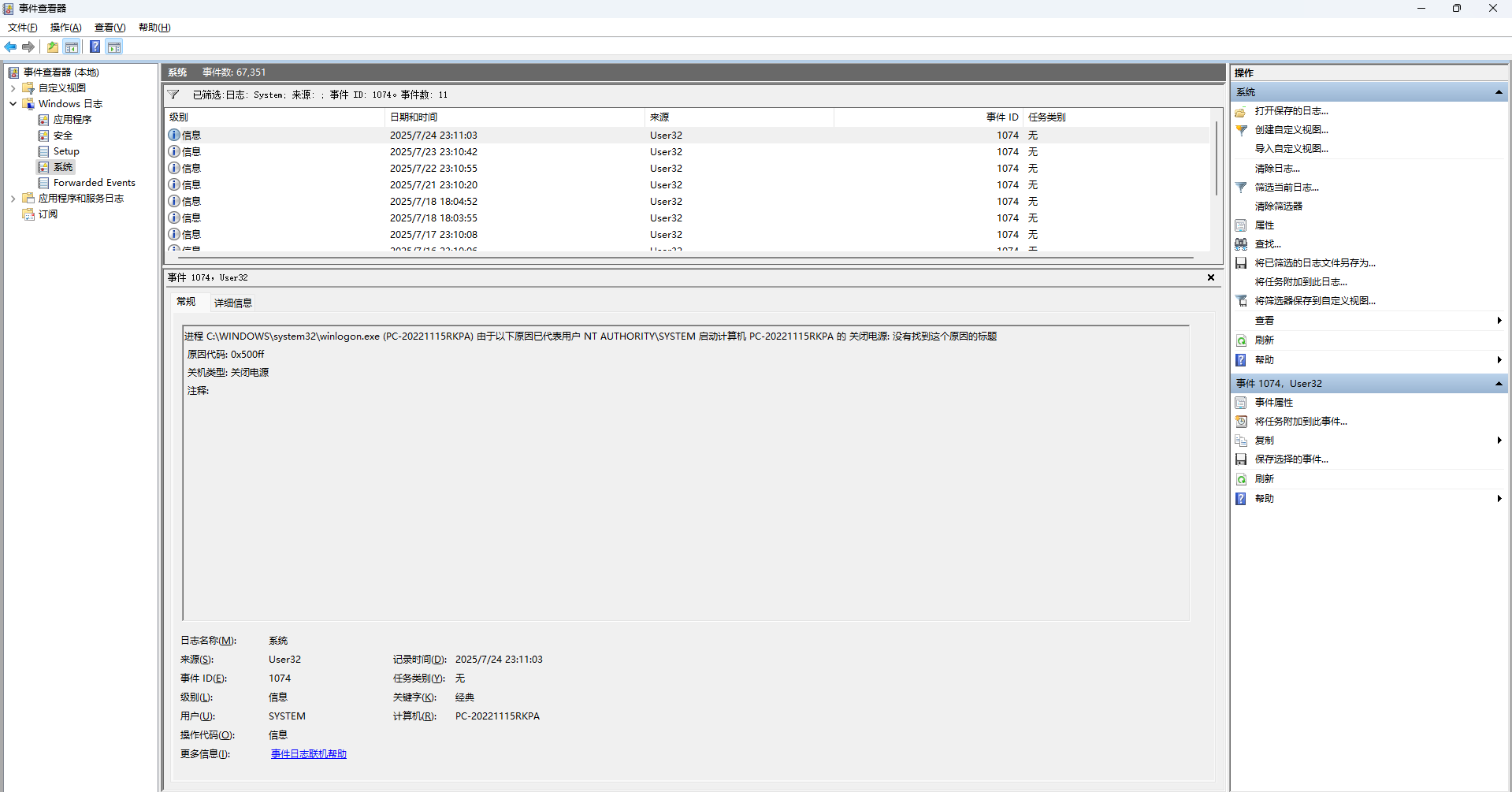Select event row dated 2025/7/22 23:10:55
The width and height of the screenshot is (1512, 792).
click(687, 169)
